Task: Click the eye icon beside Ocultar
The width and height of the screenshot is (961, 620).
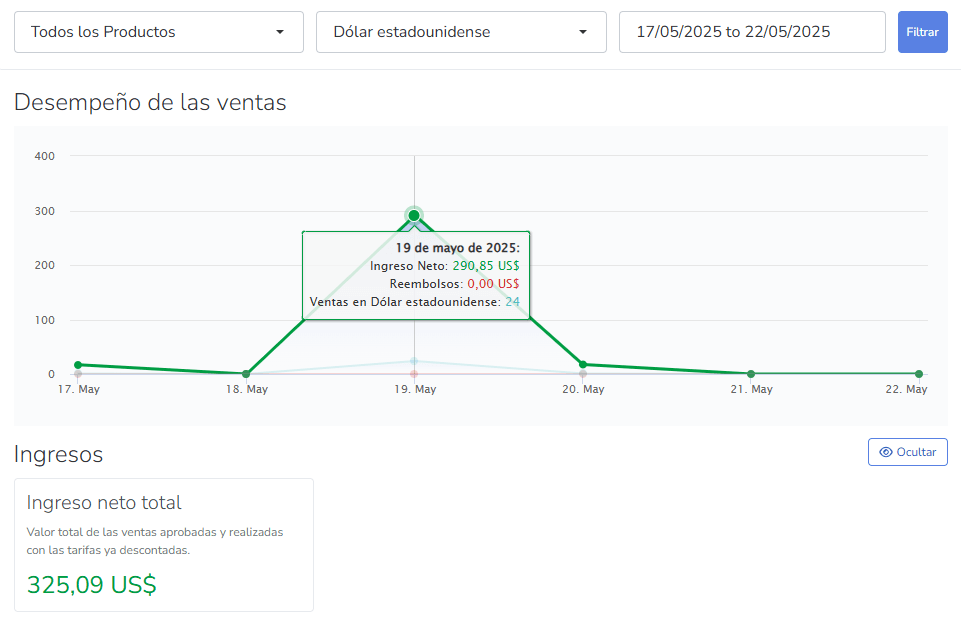Action: (885, 452)
